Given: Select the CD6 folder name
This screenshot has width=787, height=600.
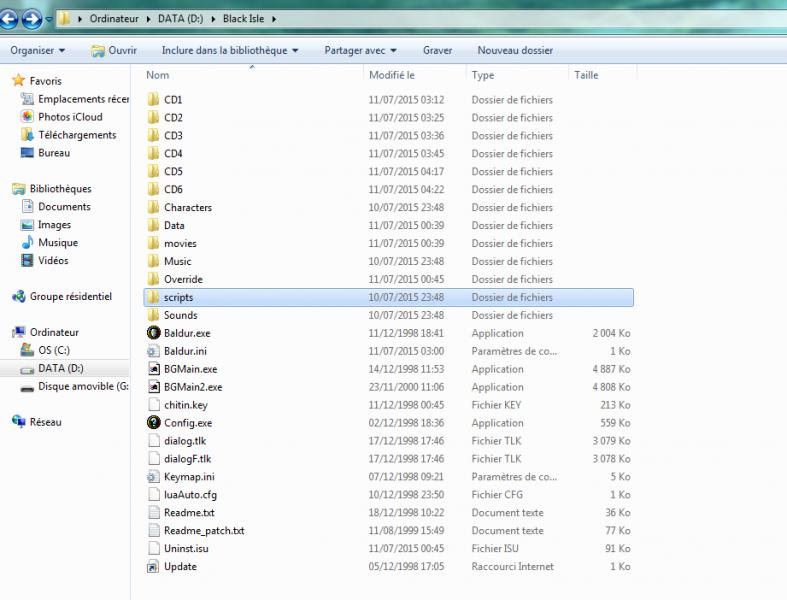Looking at the screenshot, I should 173,189.
